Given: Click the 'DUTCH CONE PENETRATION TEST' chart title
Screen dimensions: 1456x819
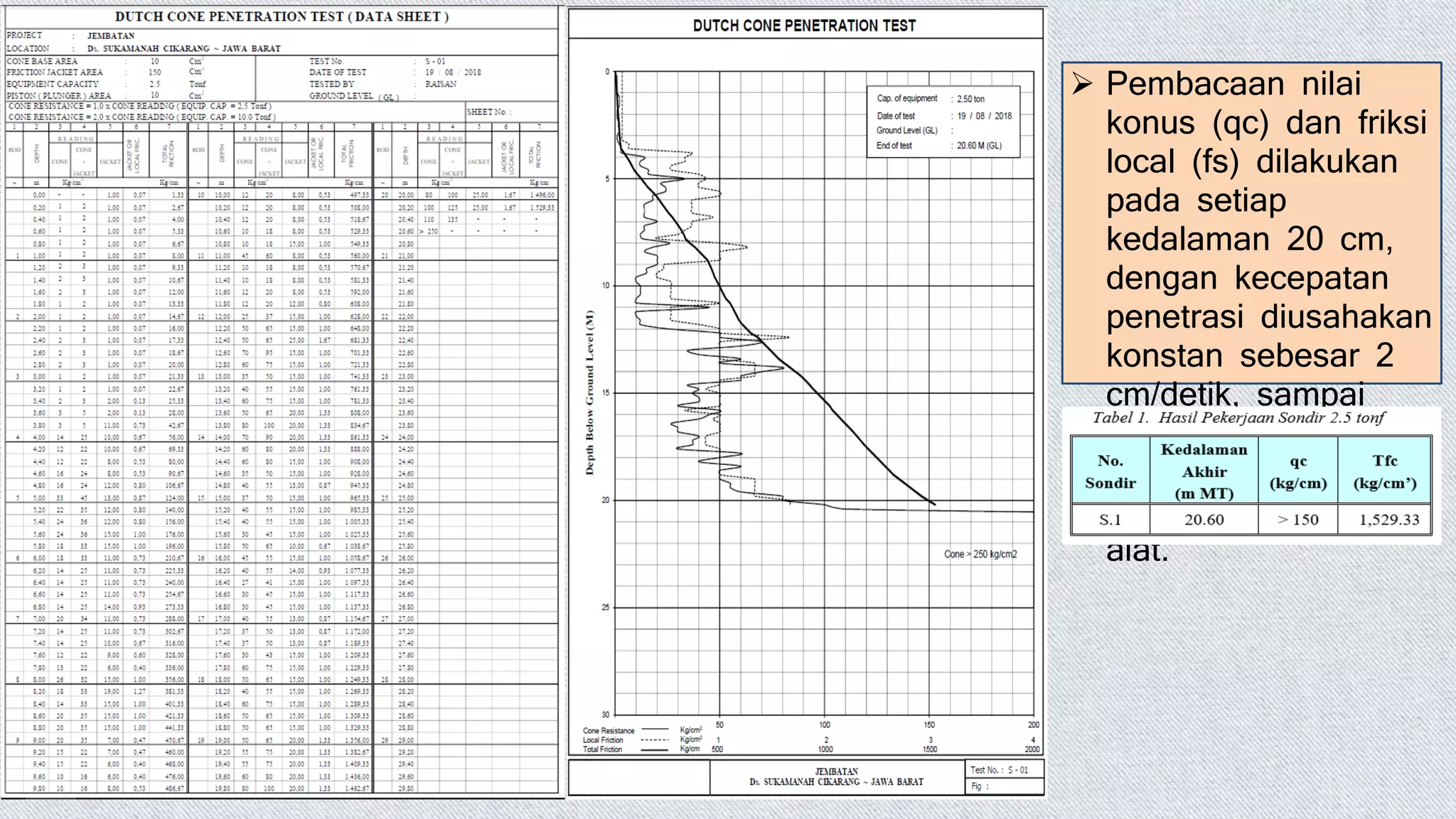Looking at the screenshot, I should point(804,26).
